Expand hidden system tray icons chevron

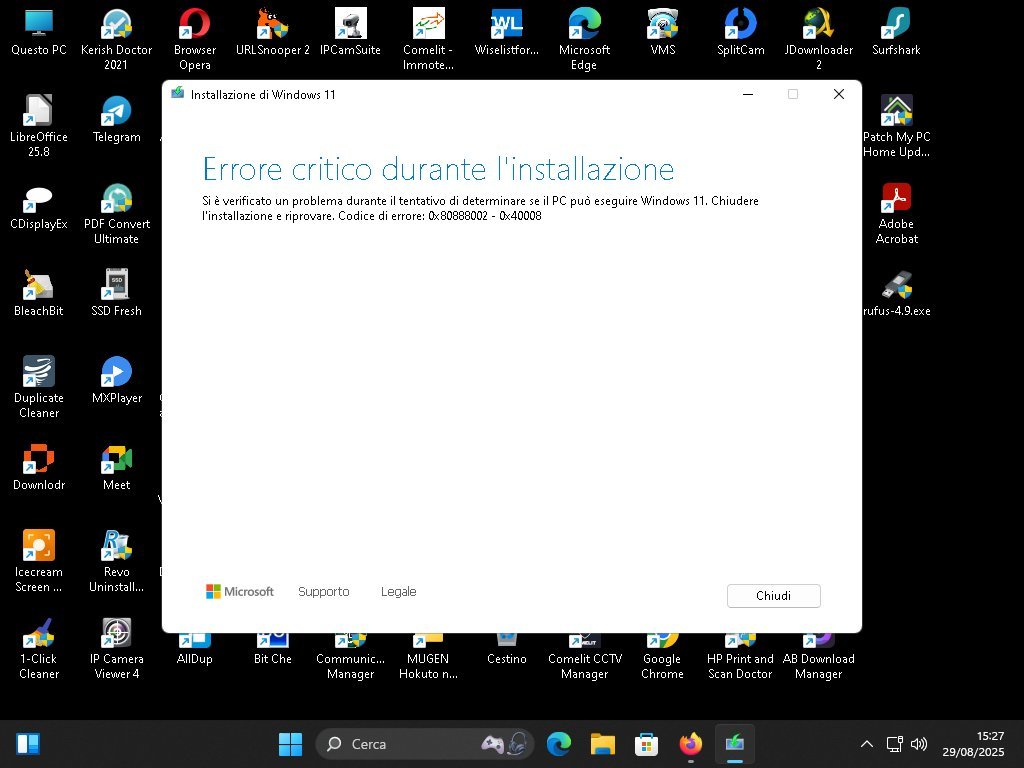coord(867,744)
